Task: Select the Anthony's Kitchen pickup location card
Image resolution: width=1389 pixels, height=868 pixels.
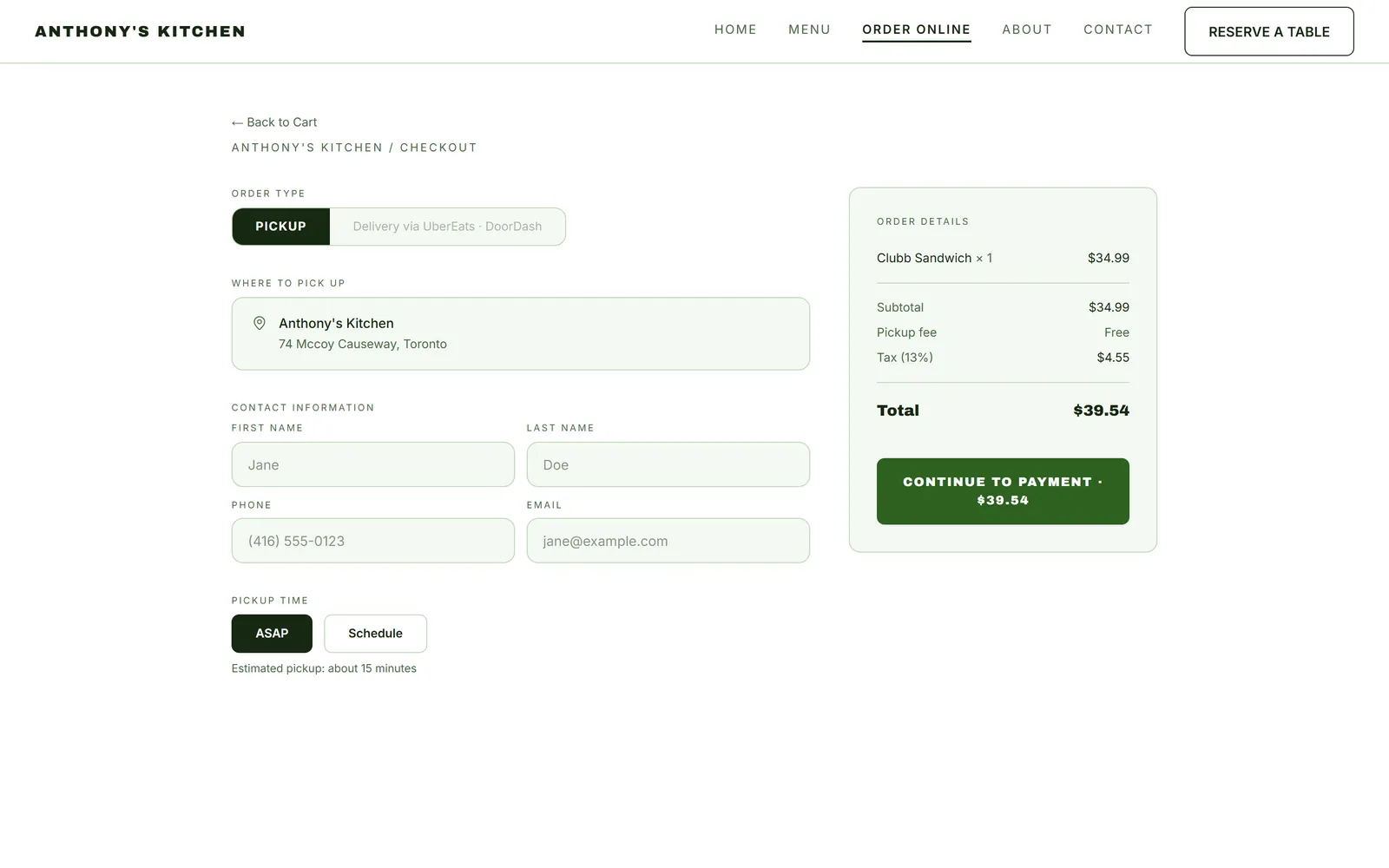Action: 521,334
